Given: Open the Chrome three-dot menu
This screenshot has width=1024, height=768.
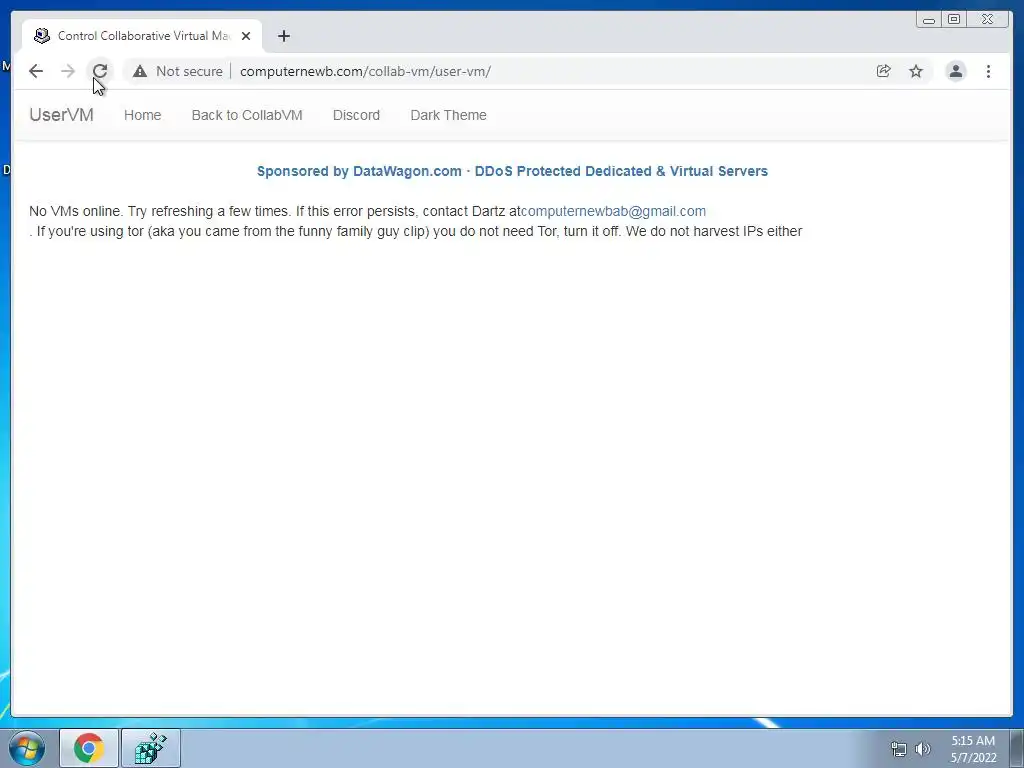Looking at the screenshot, I should pos(988,71).
